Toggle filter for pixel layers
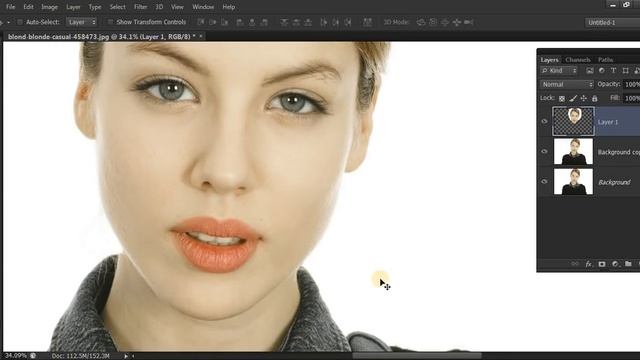640x360 pixels. [x=590, y=71]
